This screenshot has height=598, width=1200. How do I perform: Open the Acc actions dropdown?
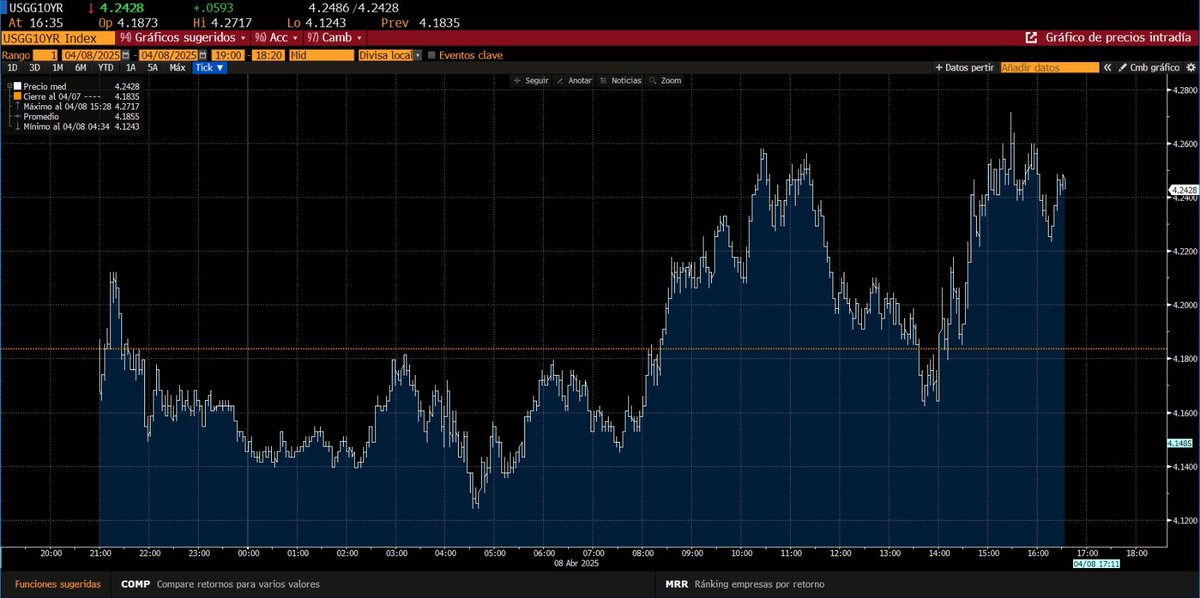[x=277, y=38]
